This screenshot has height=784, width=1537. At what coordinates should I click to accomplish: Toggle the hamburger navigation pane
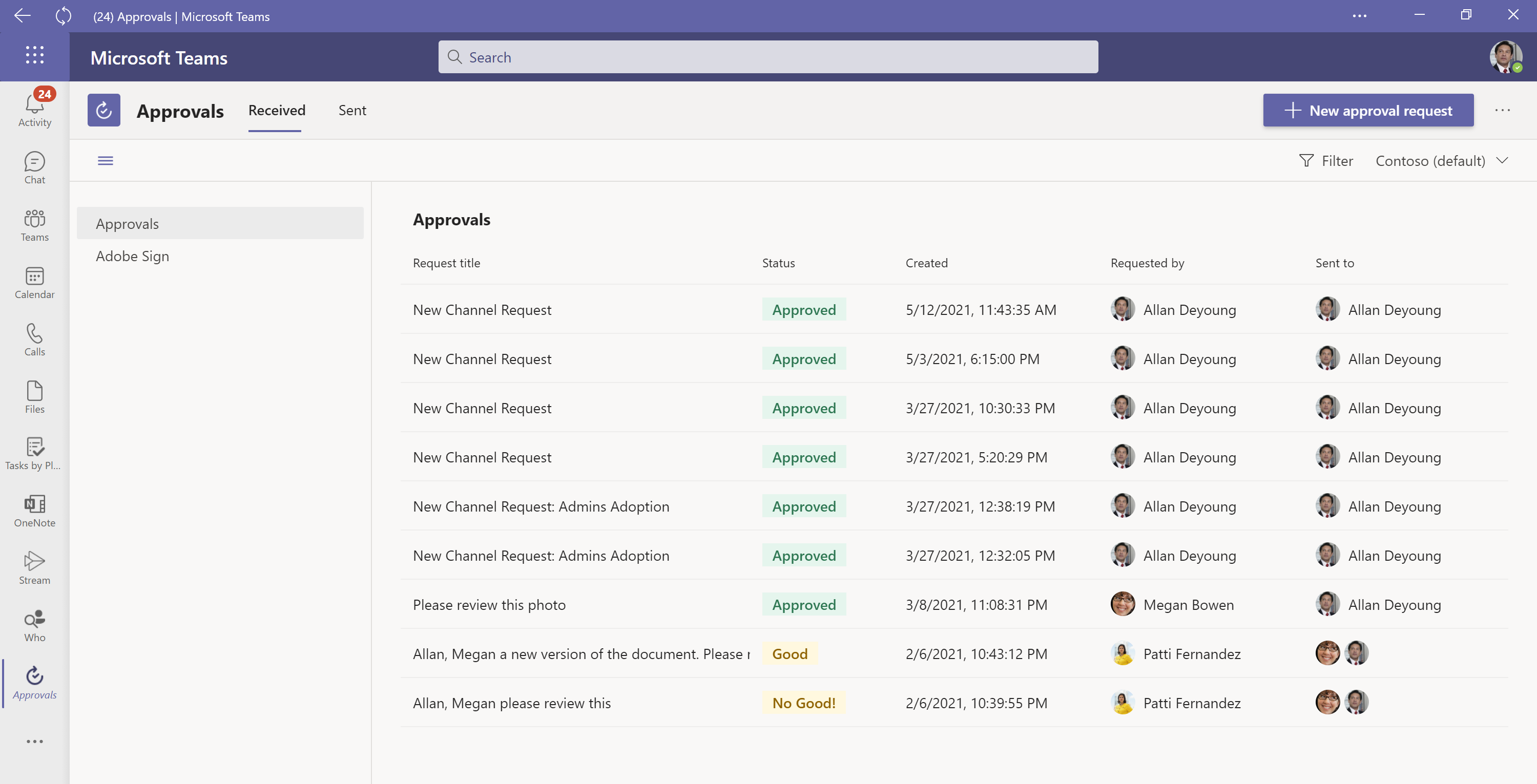pos(106,160)
